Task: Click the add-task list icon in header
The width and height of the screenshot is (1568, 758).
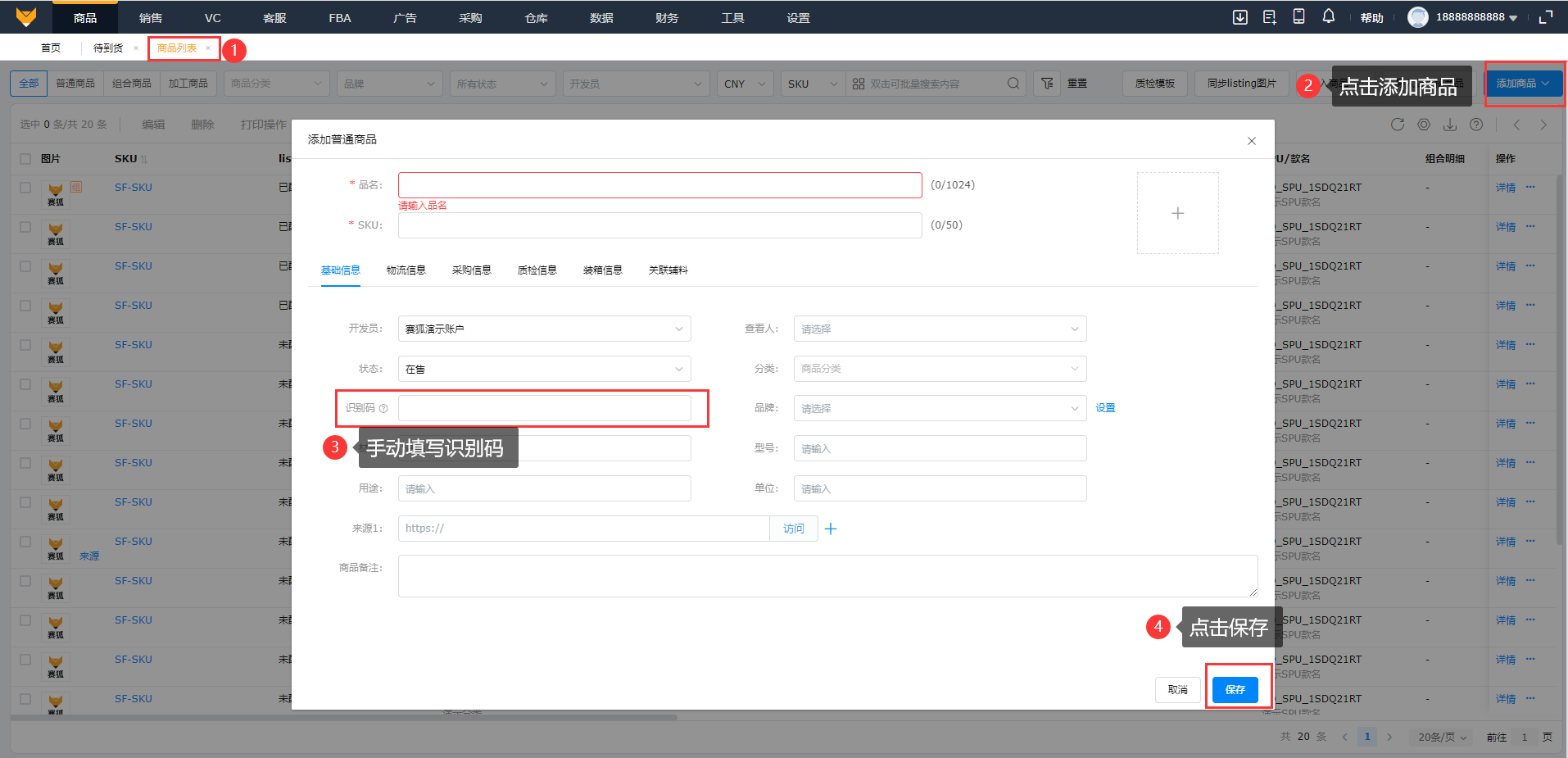Action: [x=1270, y=17]
